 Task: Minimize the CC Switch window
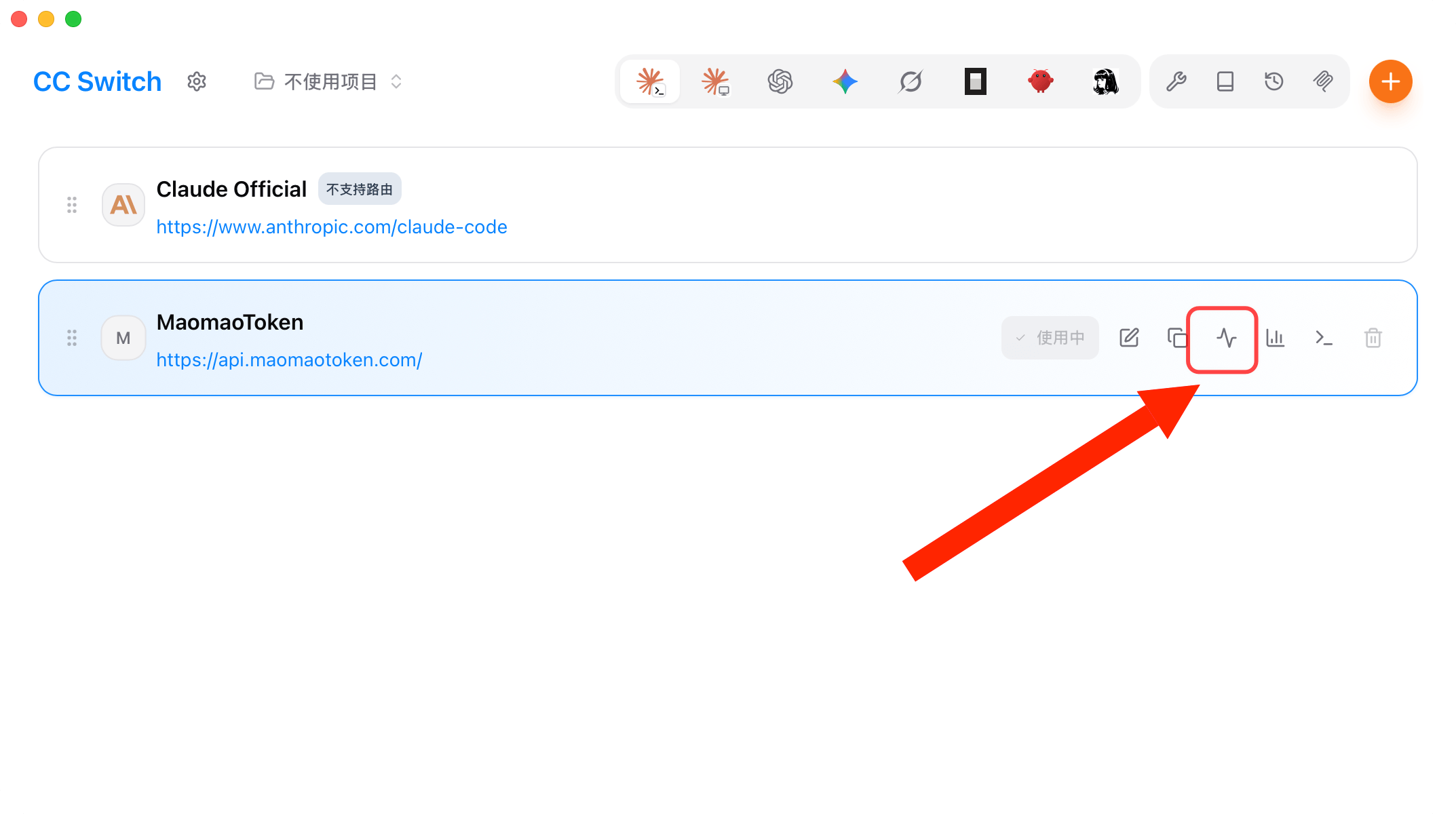coord(46,19)
